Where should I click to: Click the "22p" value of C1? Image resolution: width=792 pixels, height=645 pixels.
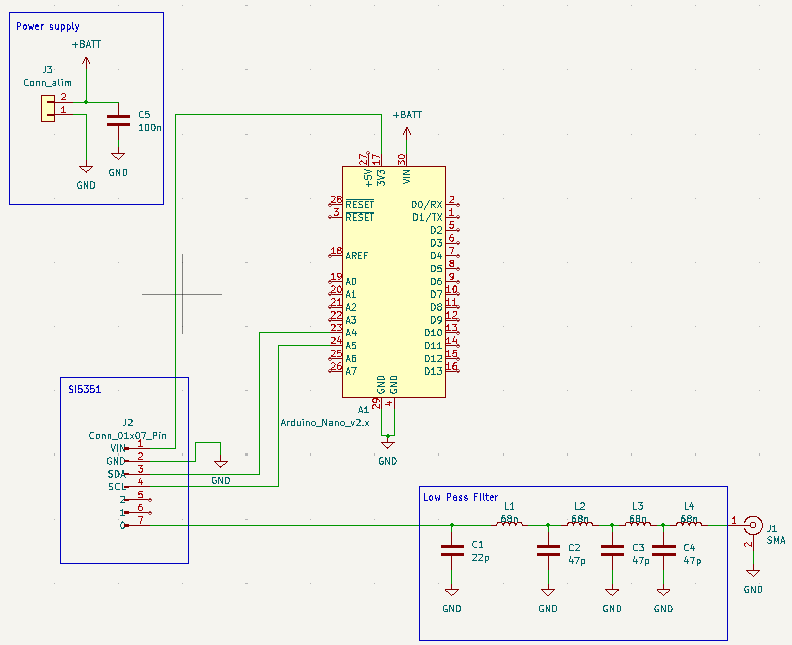pos(480,558)
